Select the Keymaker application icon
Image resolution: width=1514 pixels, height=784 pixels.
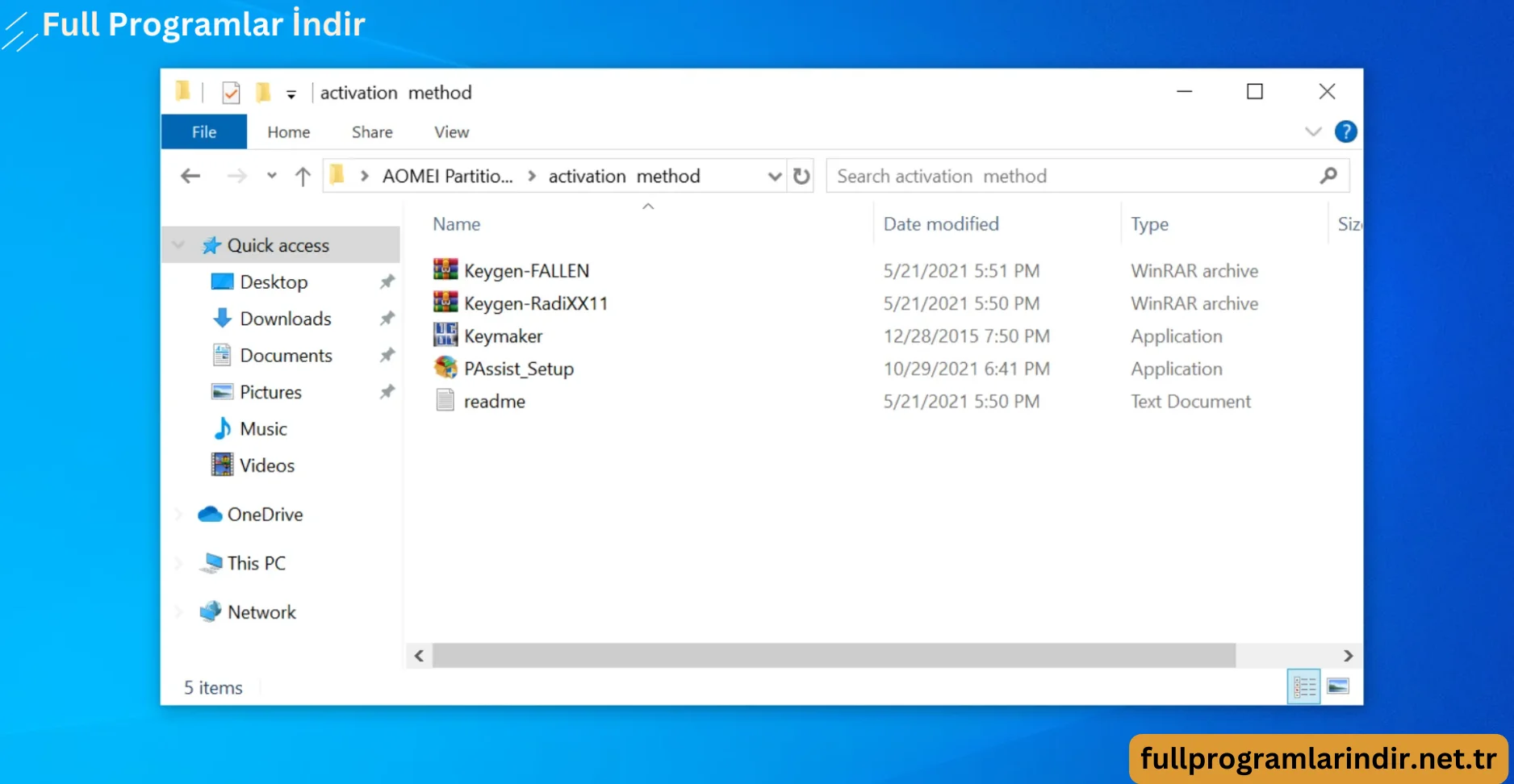click(445, 335)
